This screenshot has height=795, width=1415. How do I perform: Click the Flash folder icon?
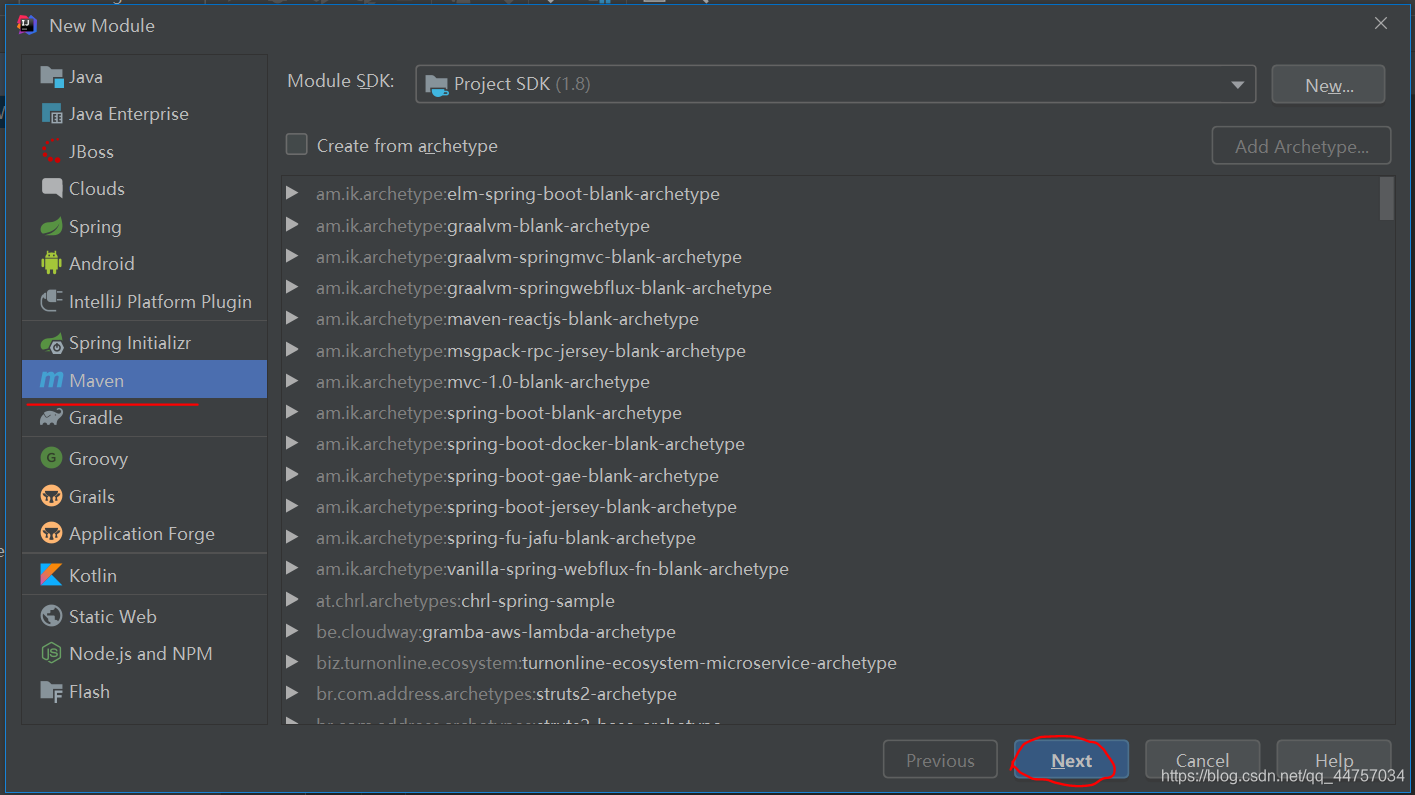51,691
